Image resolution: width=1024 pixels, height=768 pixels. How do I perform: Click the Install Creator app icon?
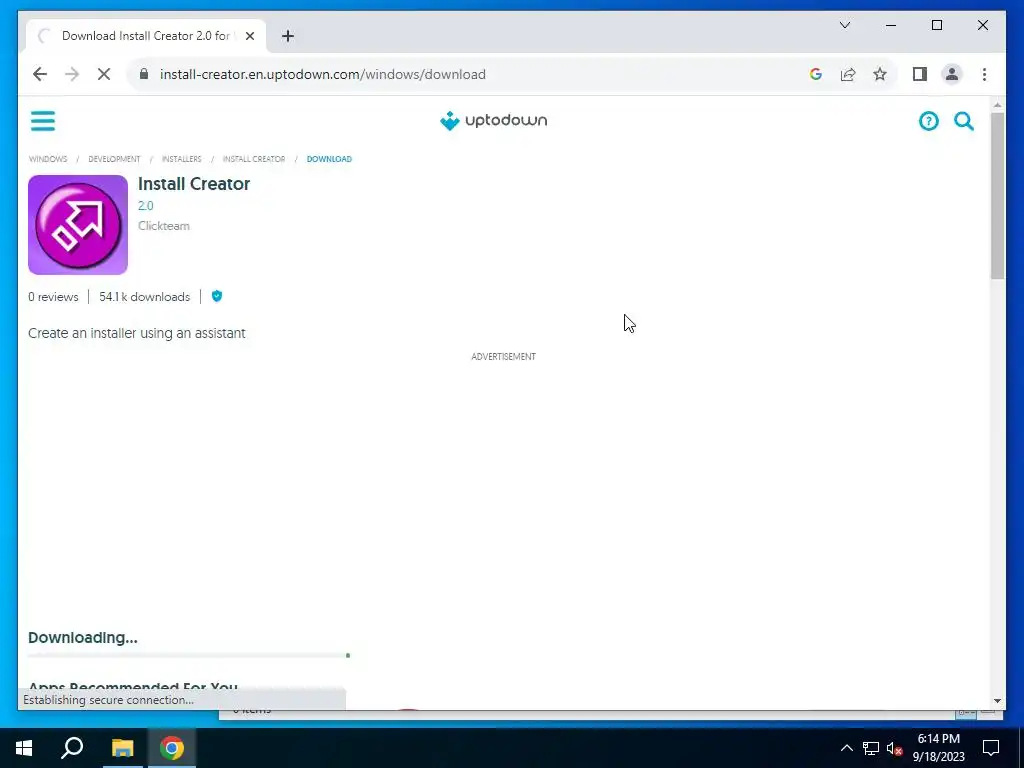pos(78,225)
